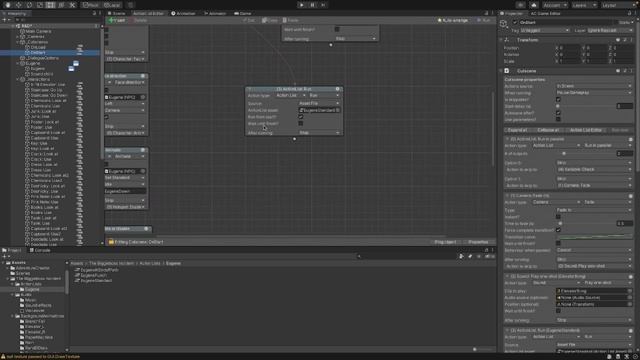The image size is (640, 360).
Task: Toggle Wait until finish checkbox in Run node
Action: click(301, 123)
